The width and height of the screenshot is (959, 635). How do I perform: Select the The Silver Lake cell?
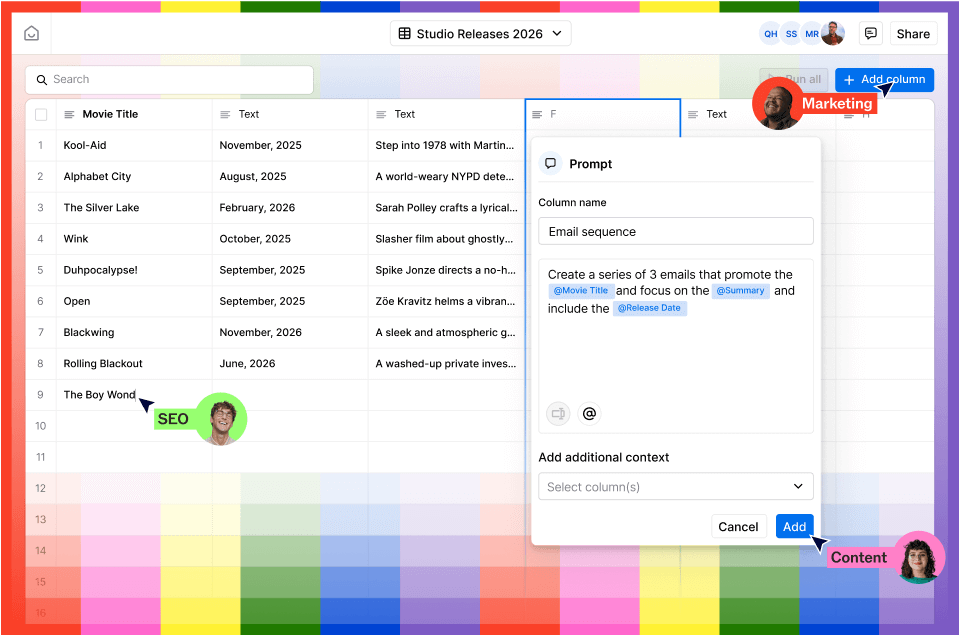[x=134, y=208]
